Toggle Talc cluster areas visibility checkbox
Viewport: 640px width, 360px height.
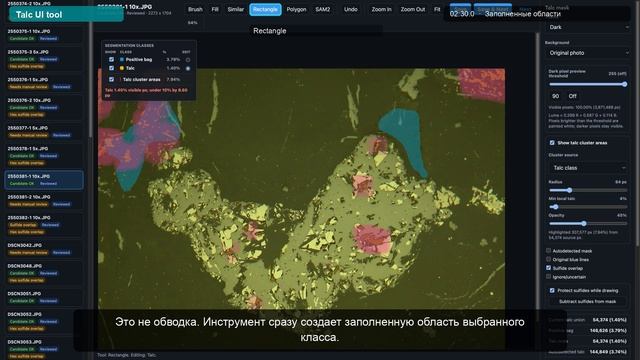tap(111, 80)
